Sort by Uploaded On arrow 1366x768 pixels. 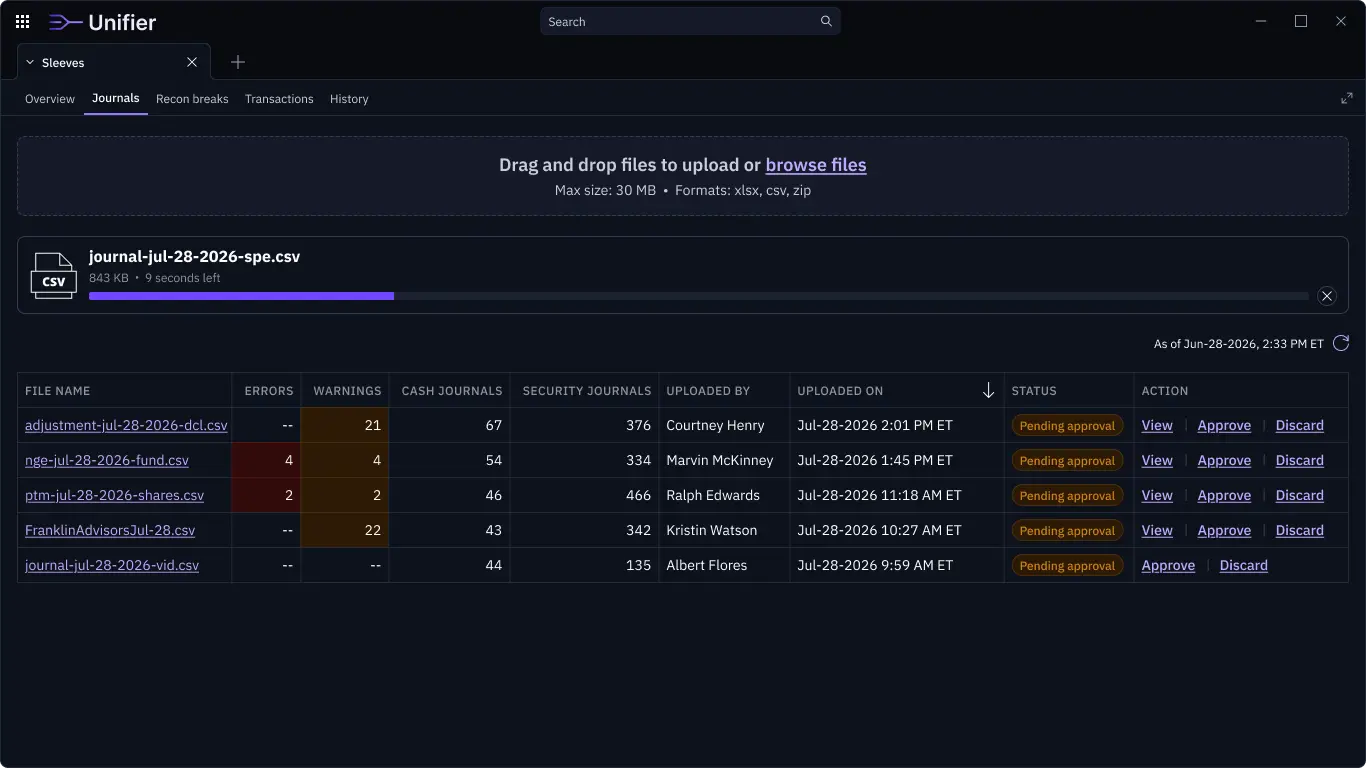[x=988, y=391]
